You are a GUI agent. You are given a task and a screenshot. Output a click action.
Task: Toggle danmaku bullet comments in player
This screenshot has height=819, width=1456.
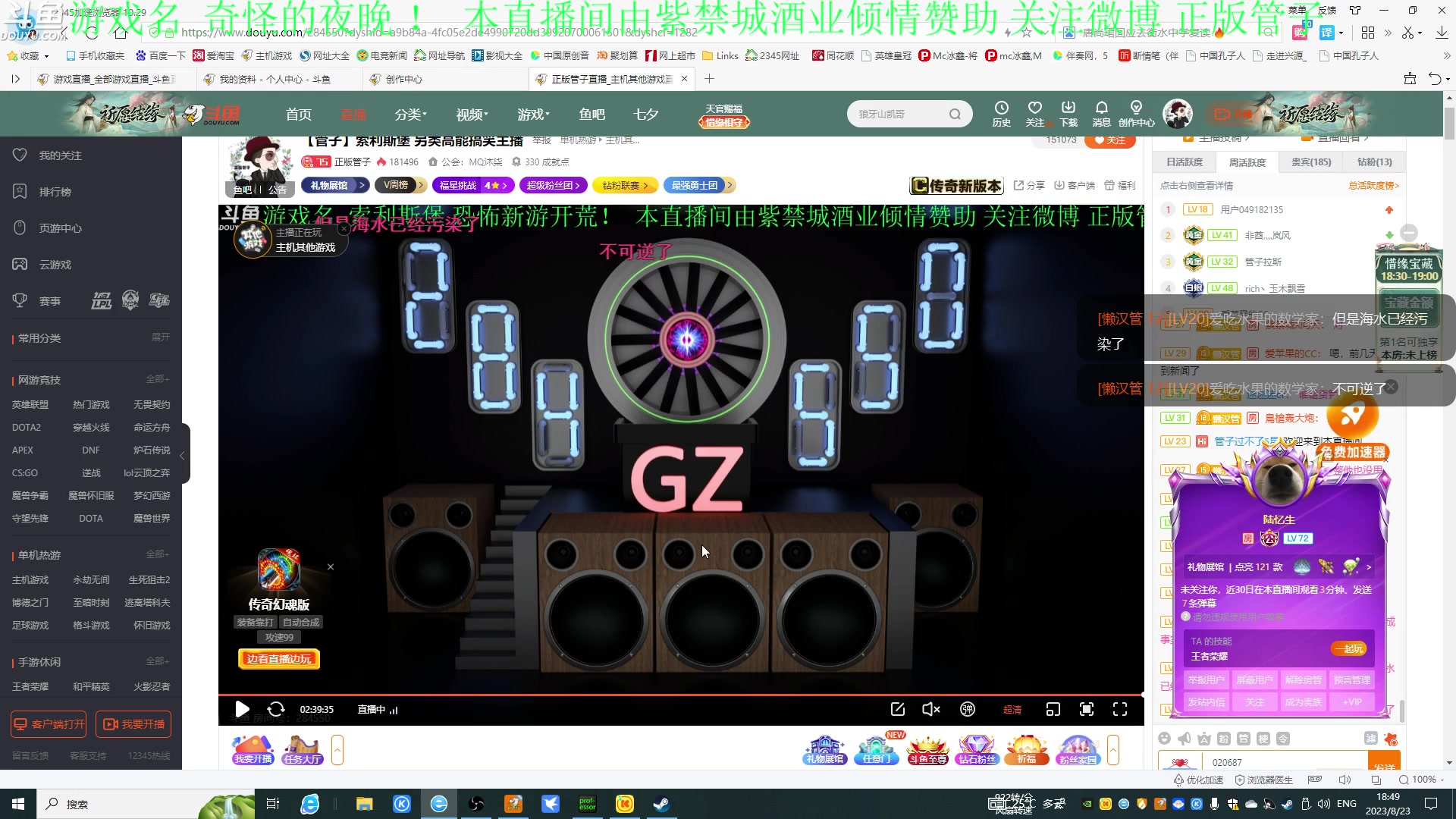[968, 709]
